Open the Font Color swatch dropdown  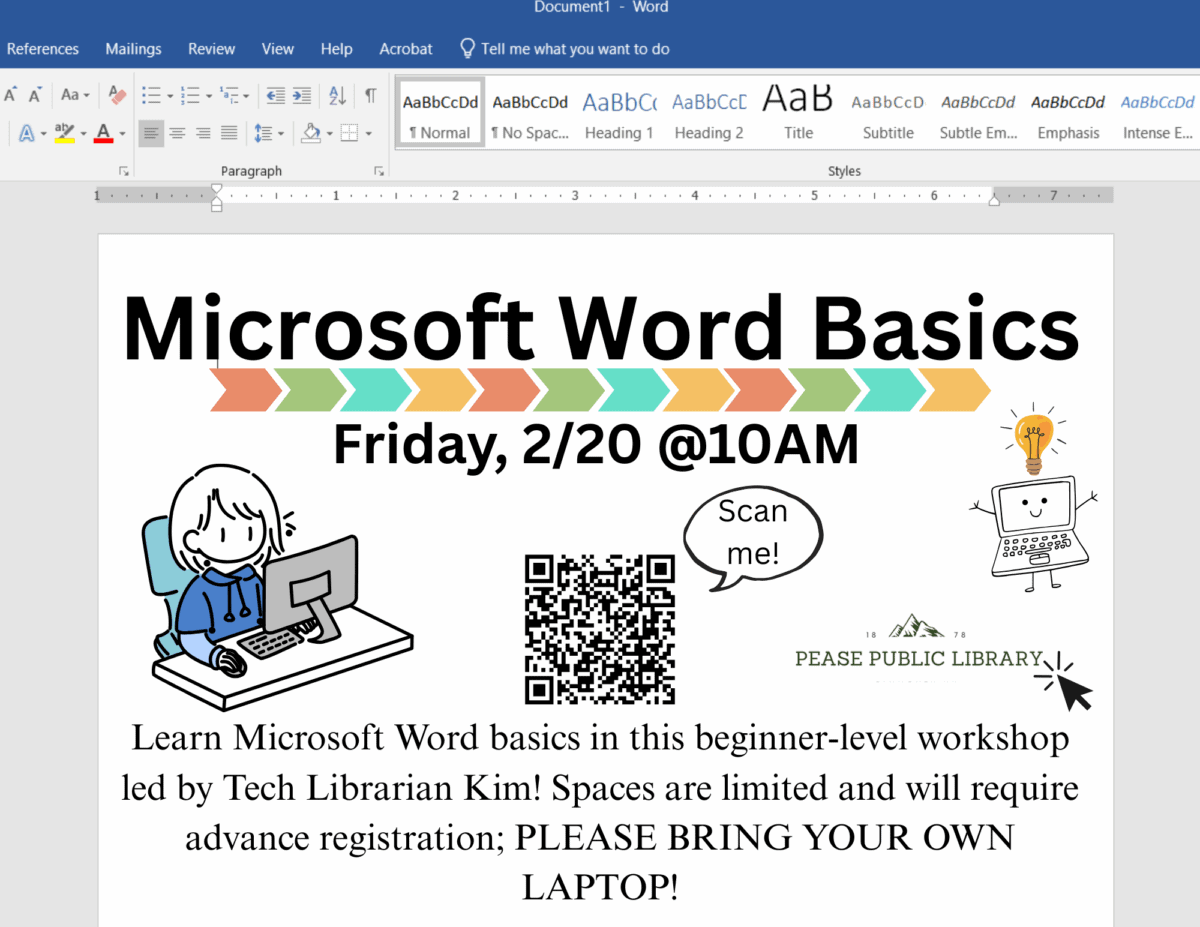click(x=122, y=133)
